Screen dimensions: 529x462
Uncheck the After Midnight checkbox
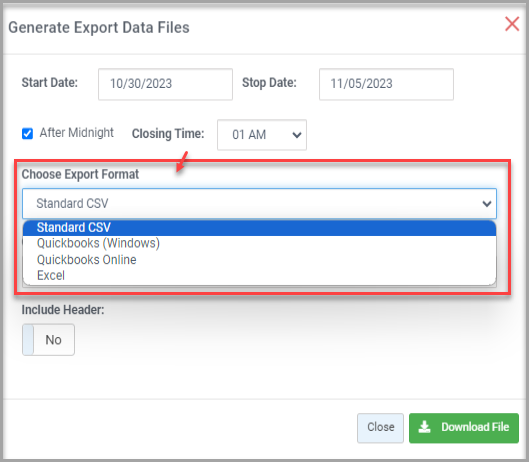click(27, 133)
